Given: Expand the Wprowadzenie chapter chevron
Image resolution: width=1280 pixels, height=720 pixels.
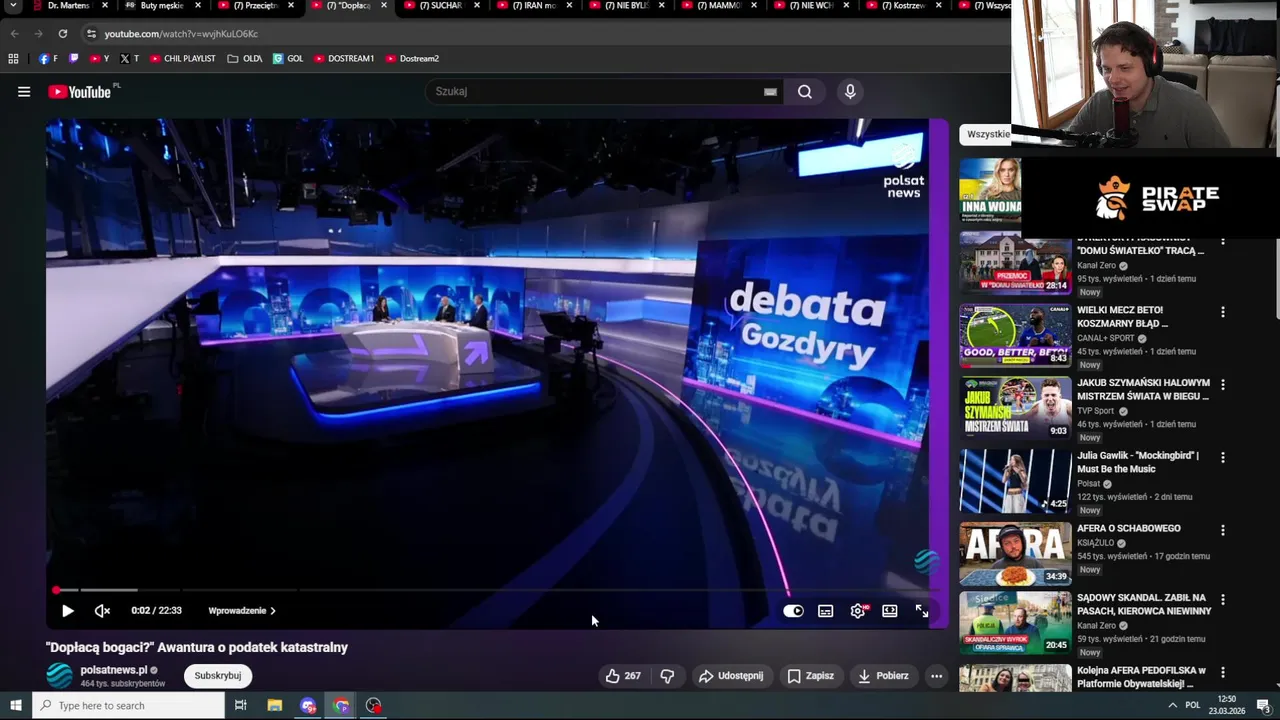Looking at the screenshot, I should point(273,611).
